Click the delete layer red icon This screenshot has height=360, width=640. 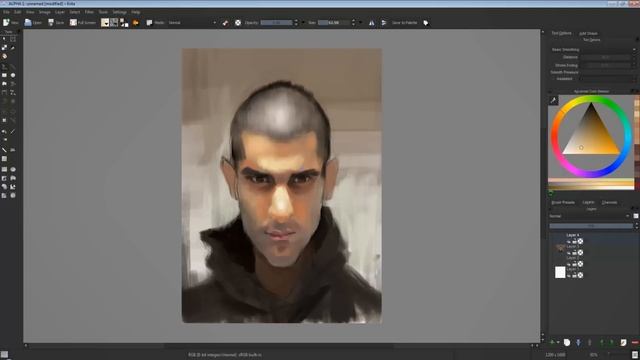pos(635,342)
